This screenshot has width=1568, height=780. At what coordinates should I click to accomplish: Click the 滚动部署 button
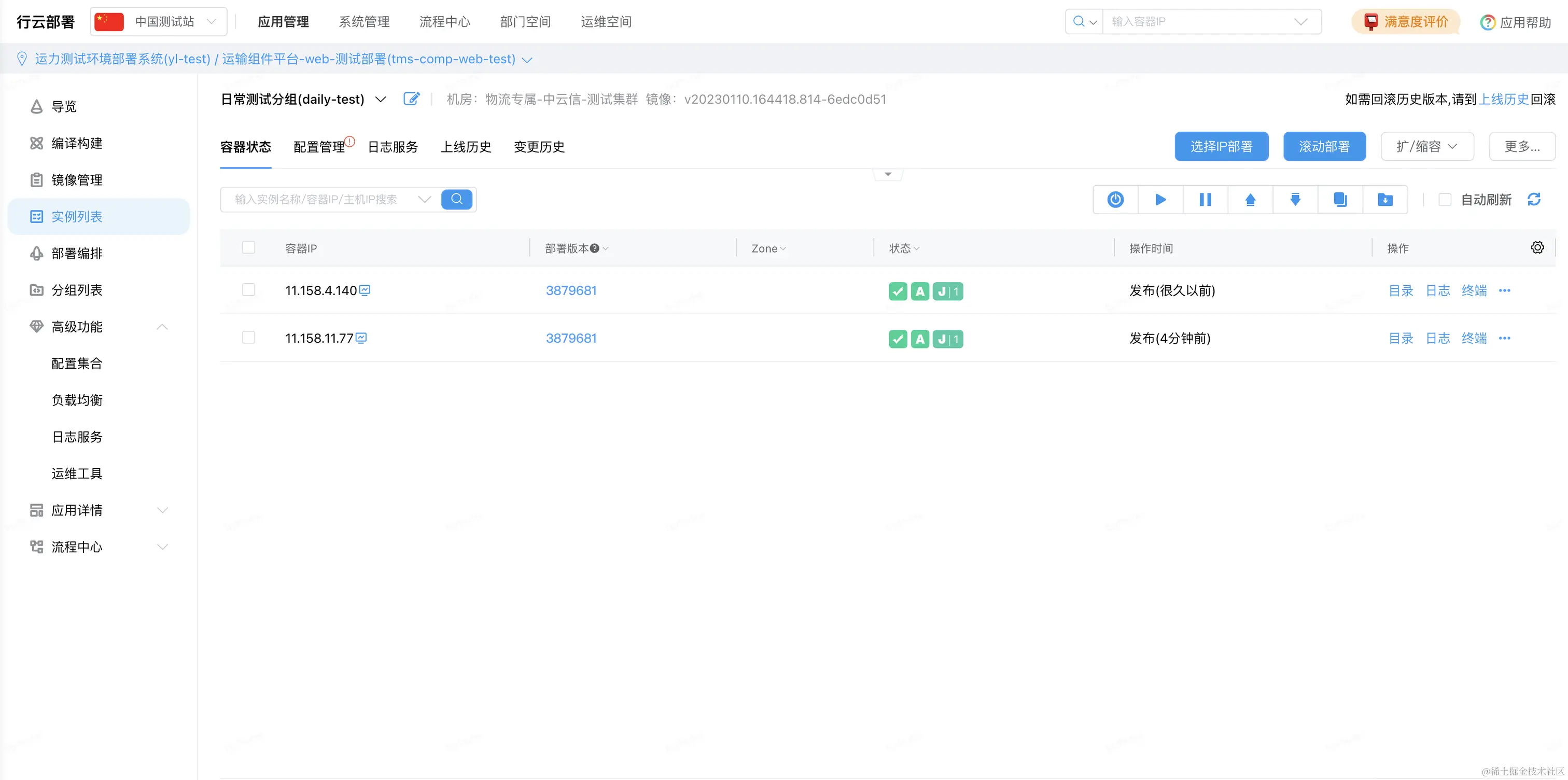[x=1324, y=146]
